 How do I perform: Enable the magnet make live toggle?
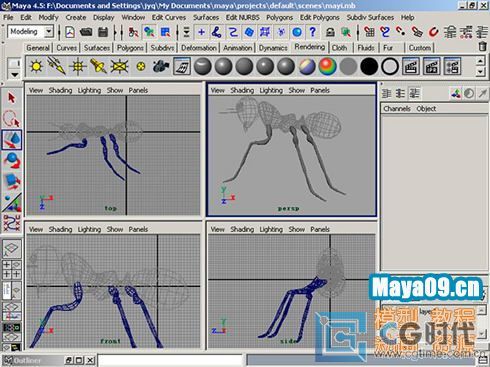point(433,32)
